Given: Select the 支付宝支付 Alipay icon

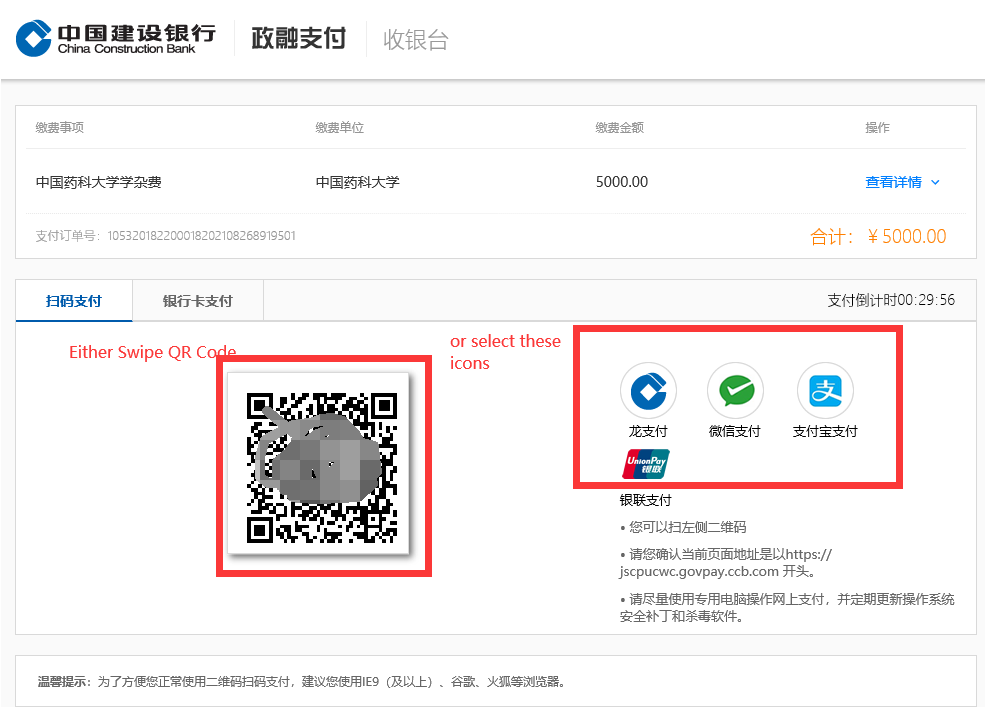Looking at the screenshot, I should click(825, 390).
